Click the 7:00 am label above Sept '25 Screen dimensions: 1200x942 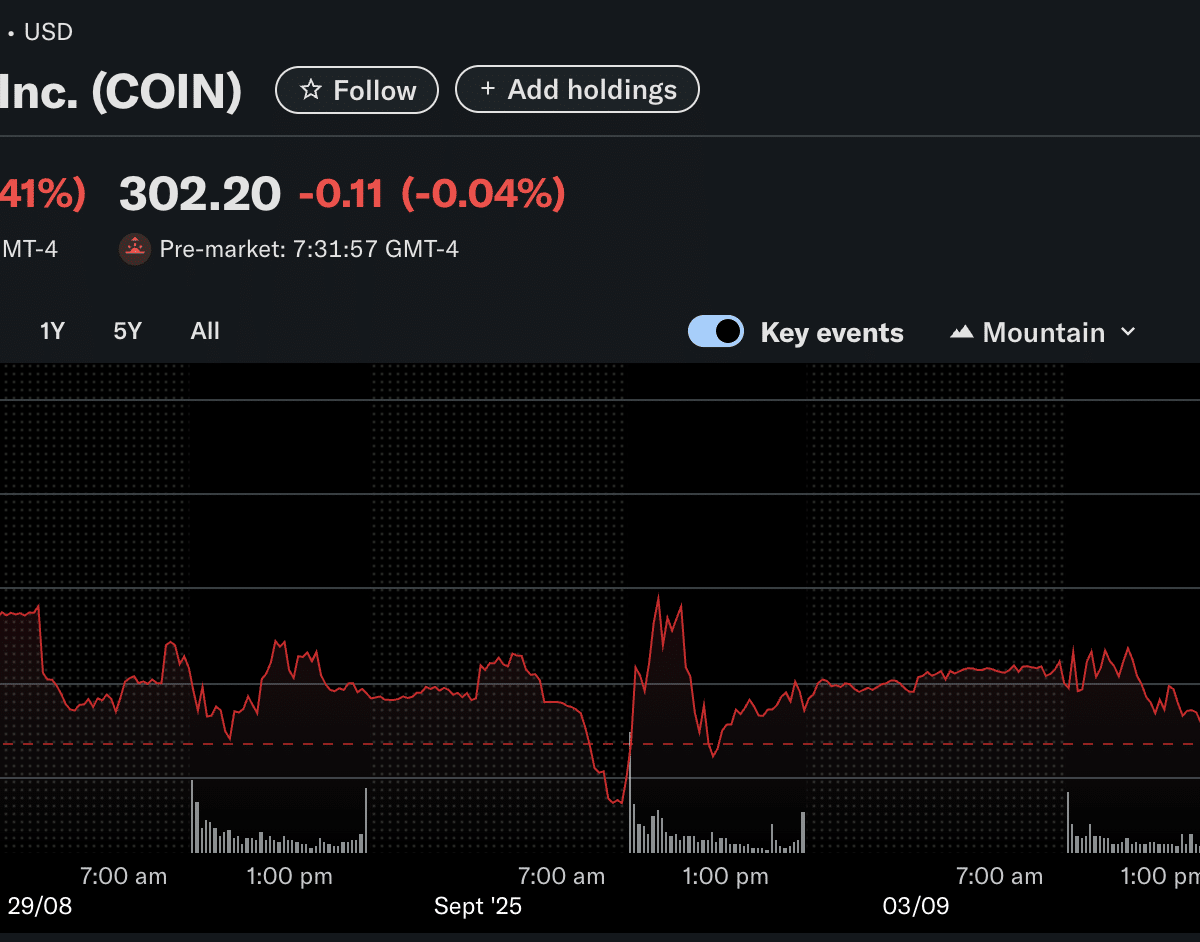561,877
